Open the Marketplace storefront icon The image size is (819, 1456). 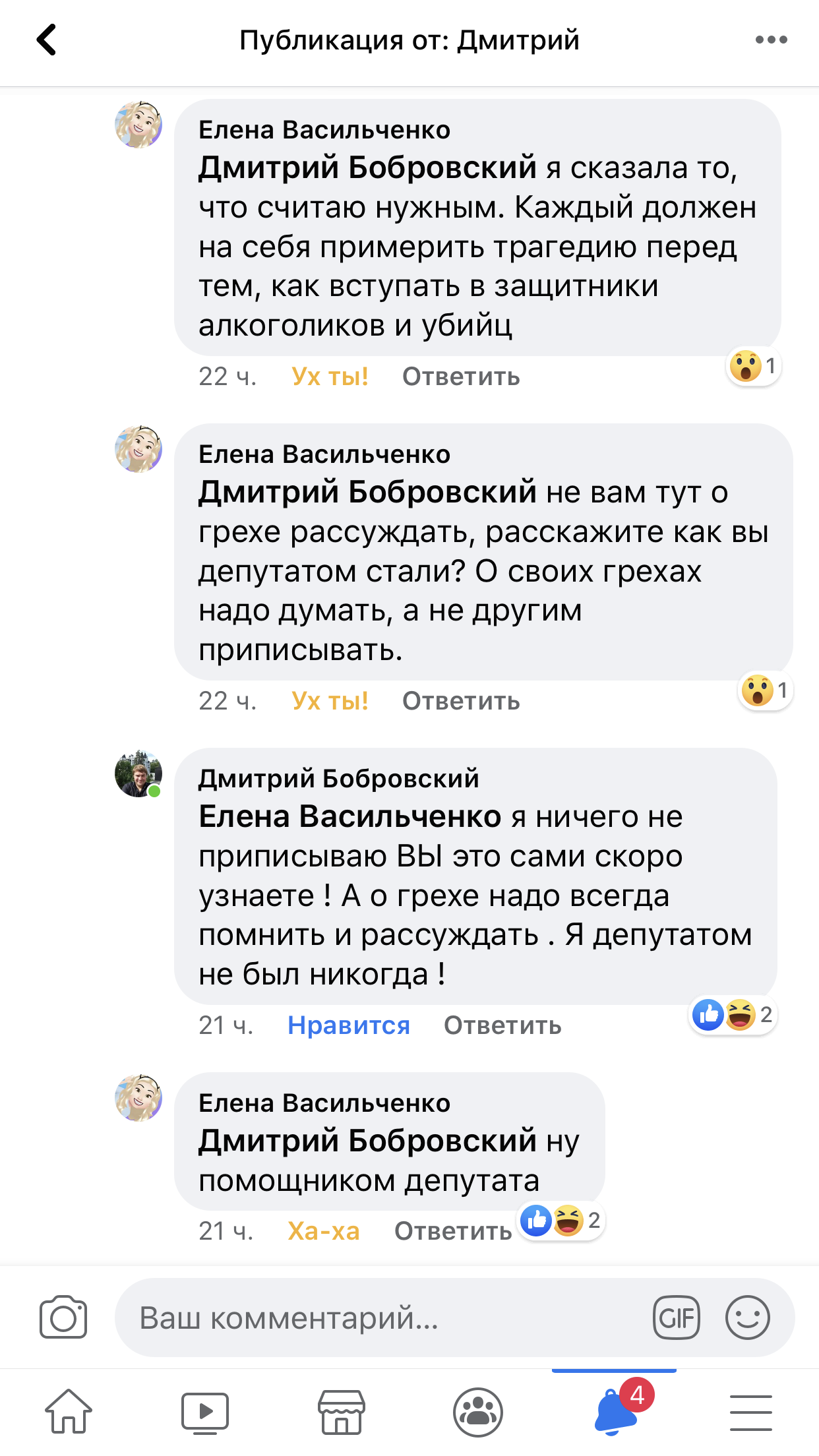coord(342,1412)
